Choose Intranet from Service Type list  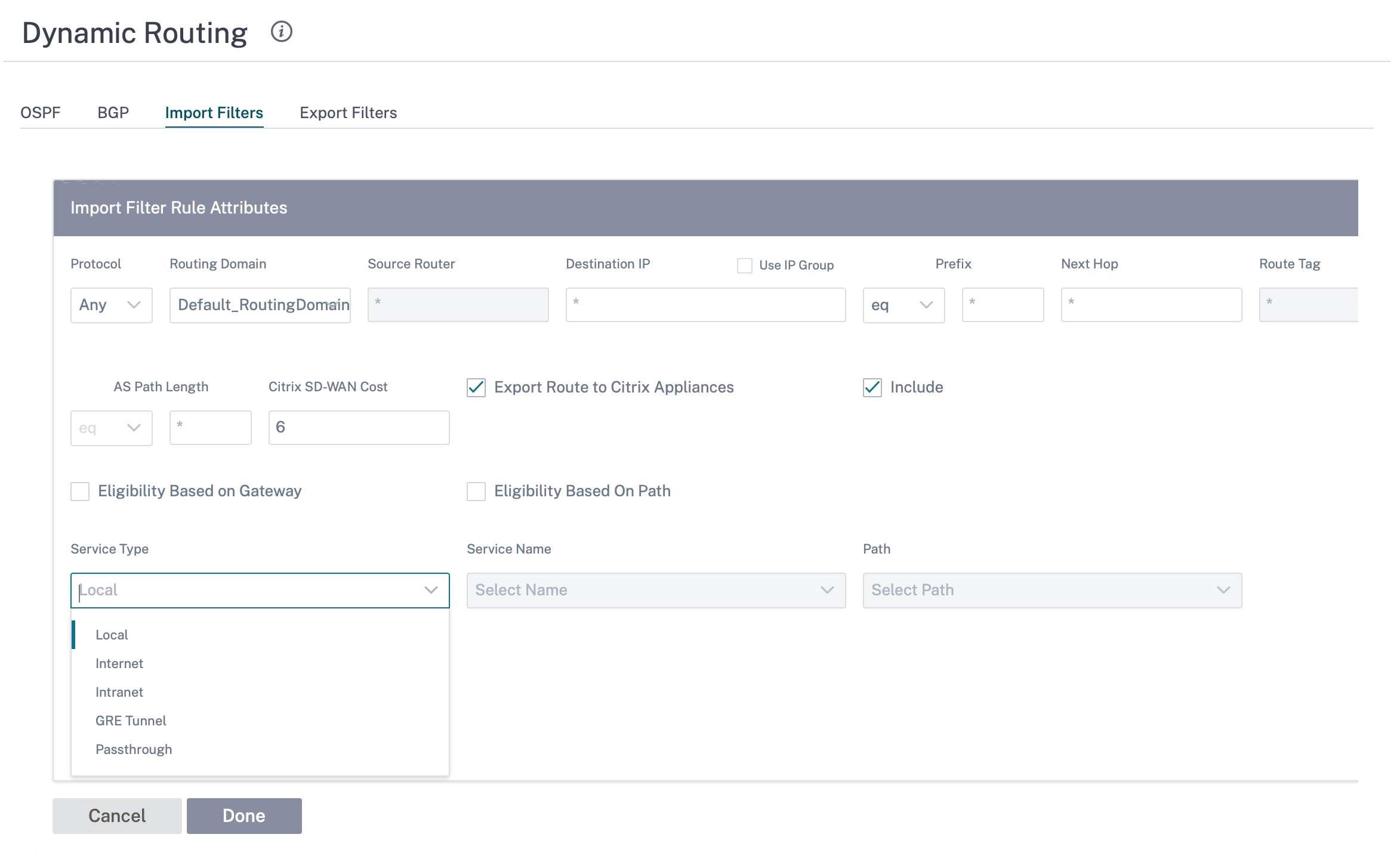point(260,692)
